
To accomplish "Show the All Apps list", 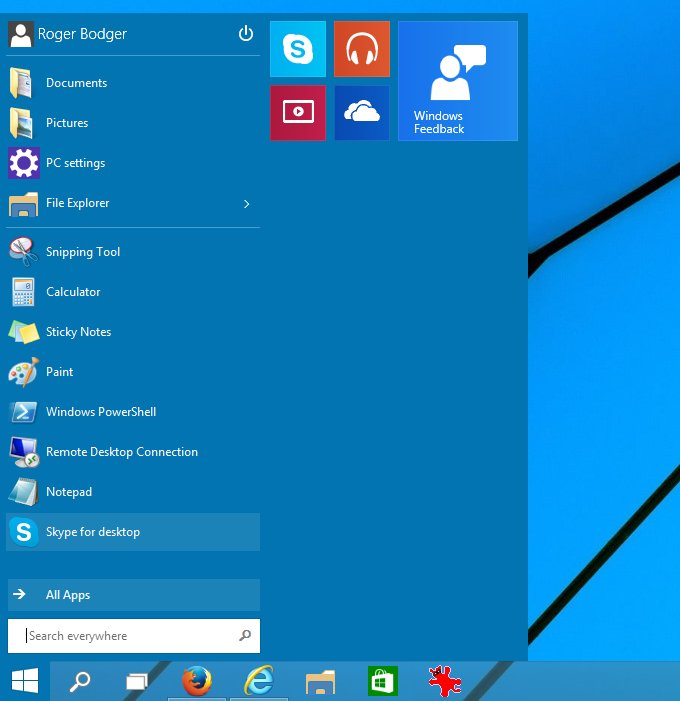I will point(134,595).
